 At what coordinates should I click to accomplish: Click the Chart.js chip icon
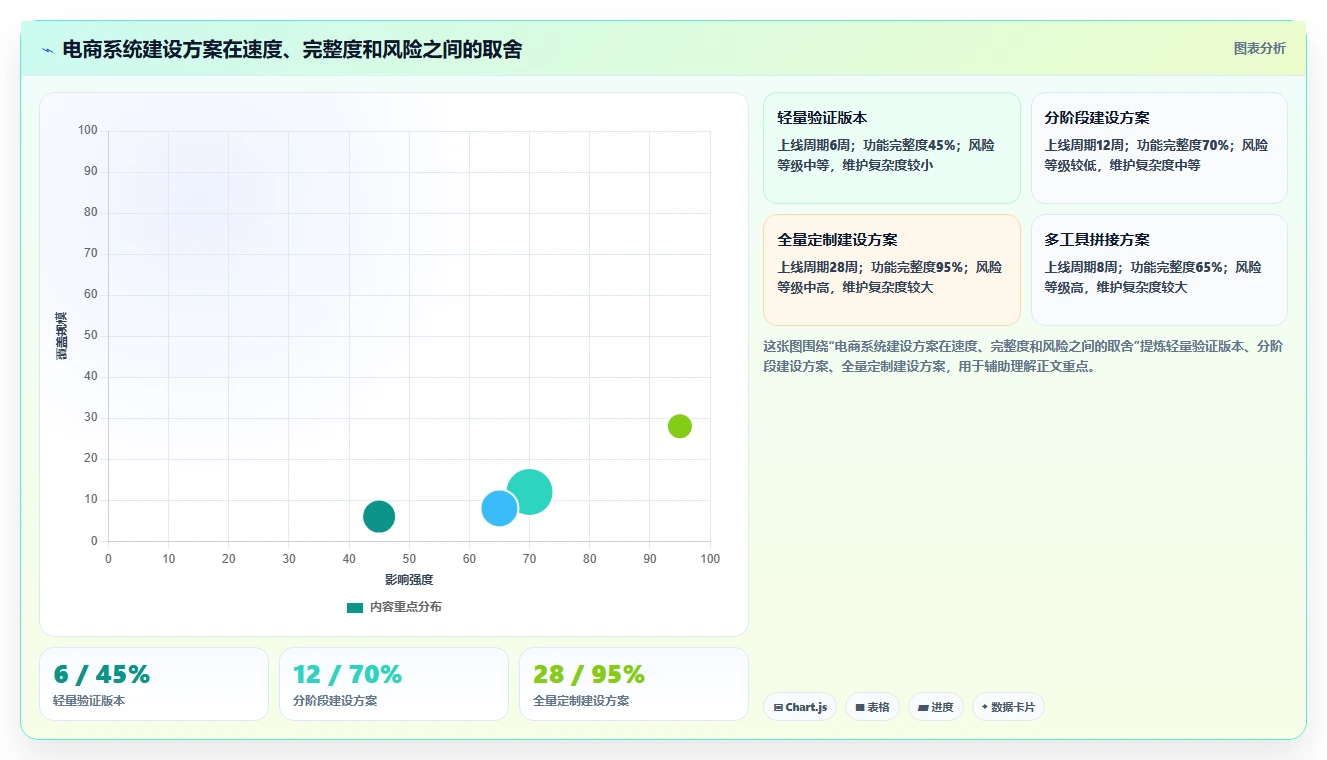(778, 707)
